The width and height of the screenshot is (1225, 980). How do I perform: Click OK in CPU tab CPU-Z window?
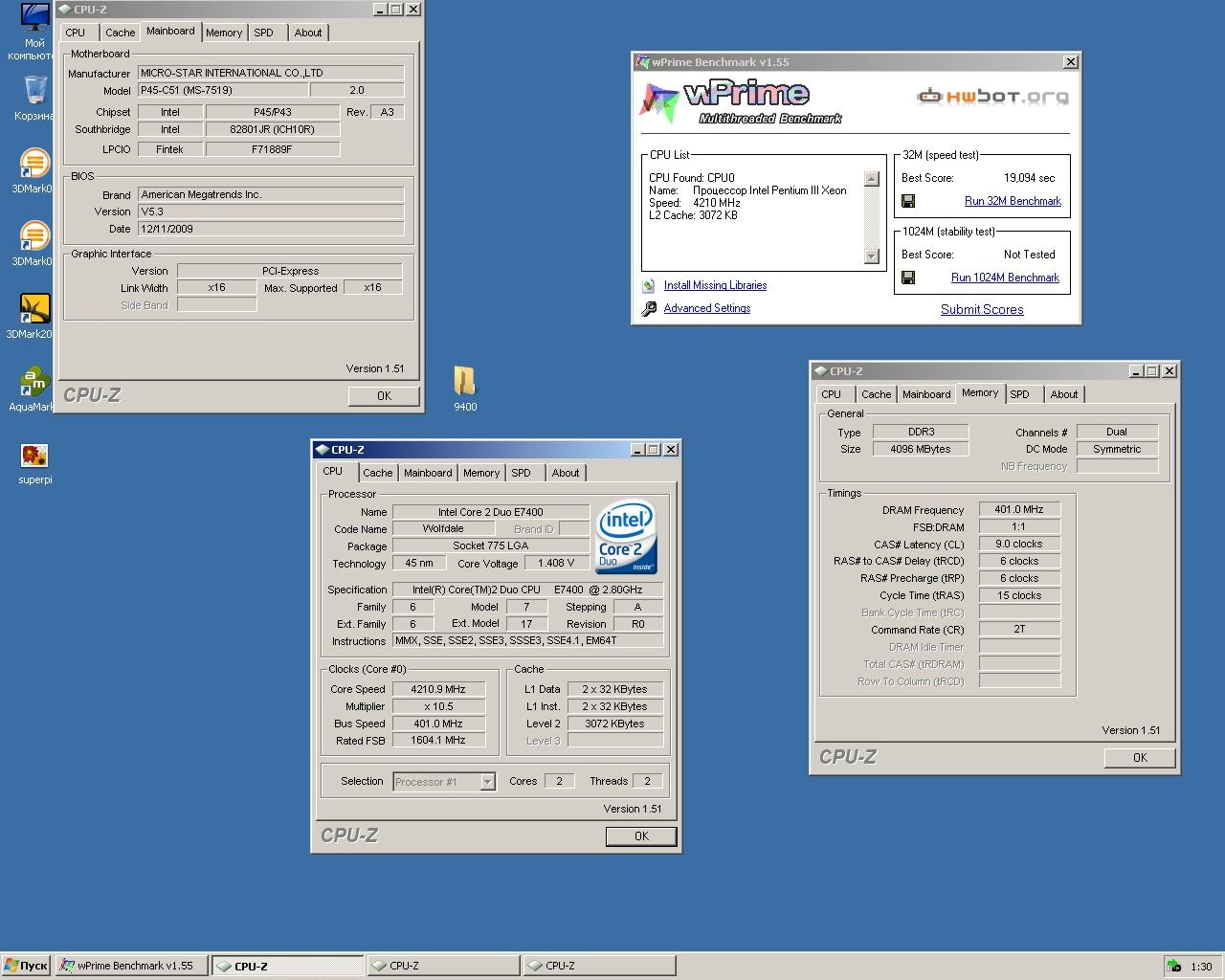click(641, 835)
